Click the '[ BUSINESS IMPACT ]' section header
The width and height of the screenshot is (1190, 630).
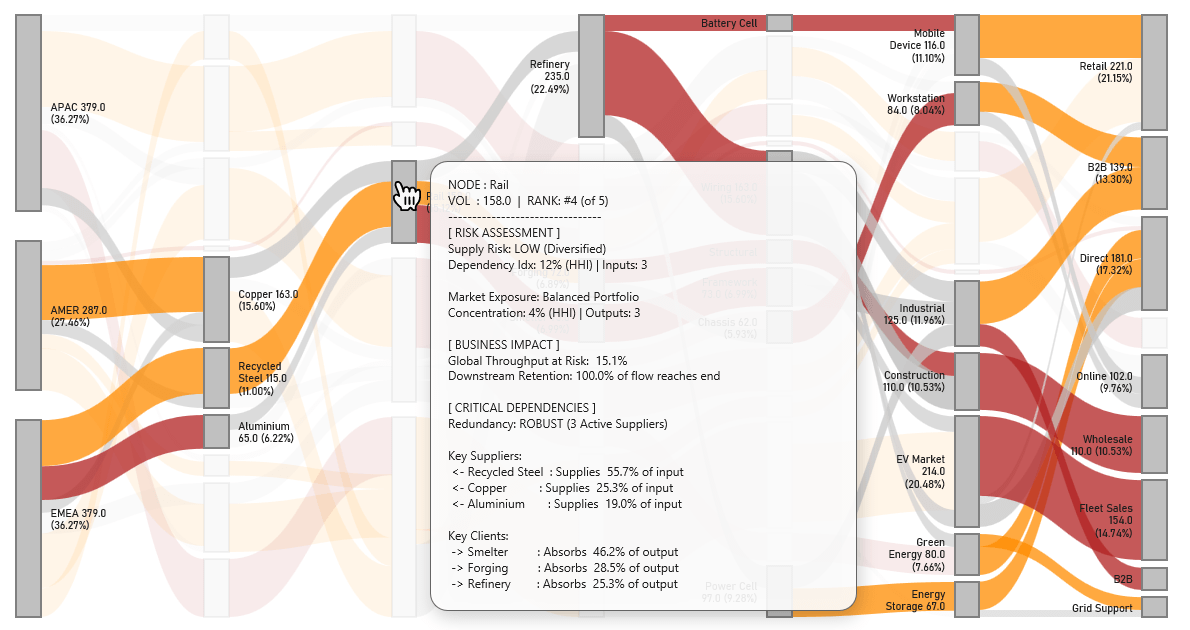(x=504, y=344)
